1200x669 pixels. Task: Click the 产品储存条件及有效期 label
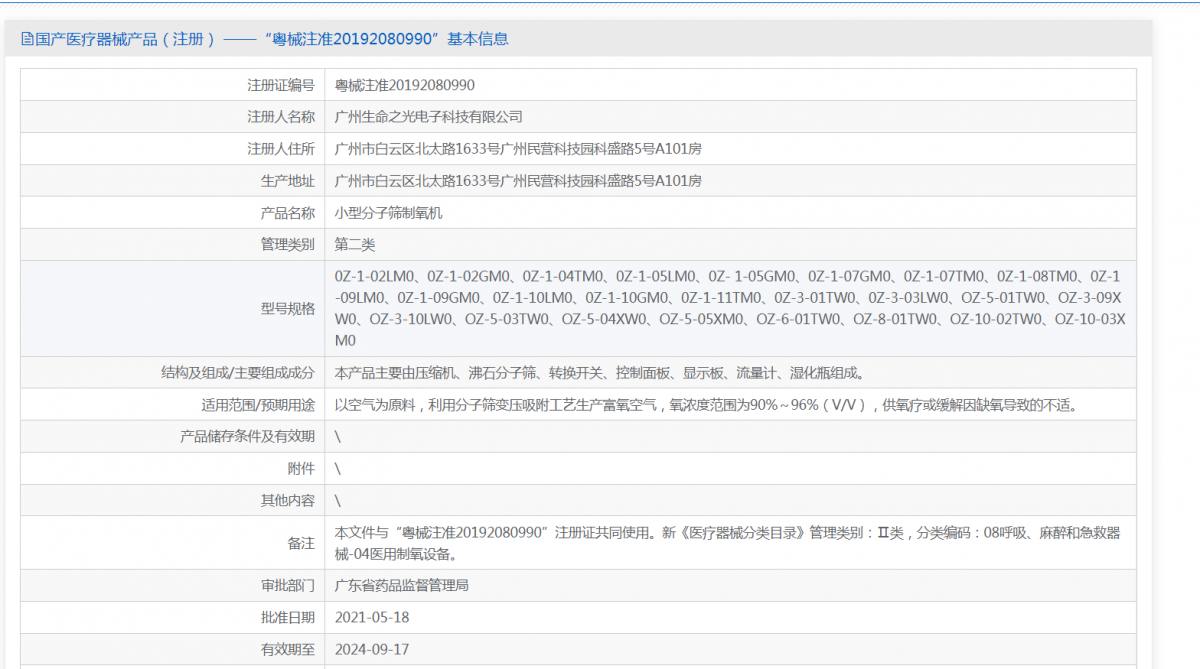point(247,437)
